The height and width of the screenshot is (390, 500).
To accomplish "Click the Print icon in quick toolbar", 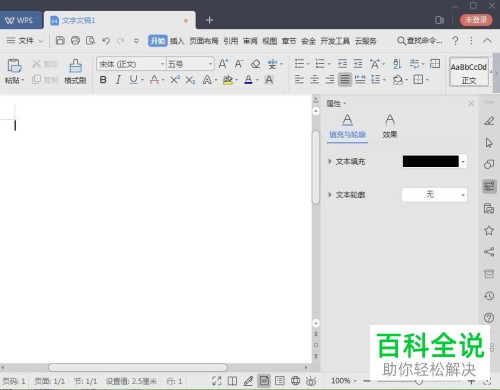I will 75,41.
